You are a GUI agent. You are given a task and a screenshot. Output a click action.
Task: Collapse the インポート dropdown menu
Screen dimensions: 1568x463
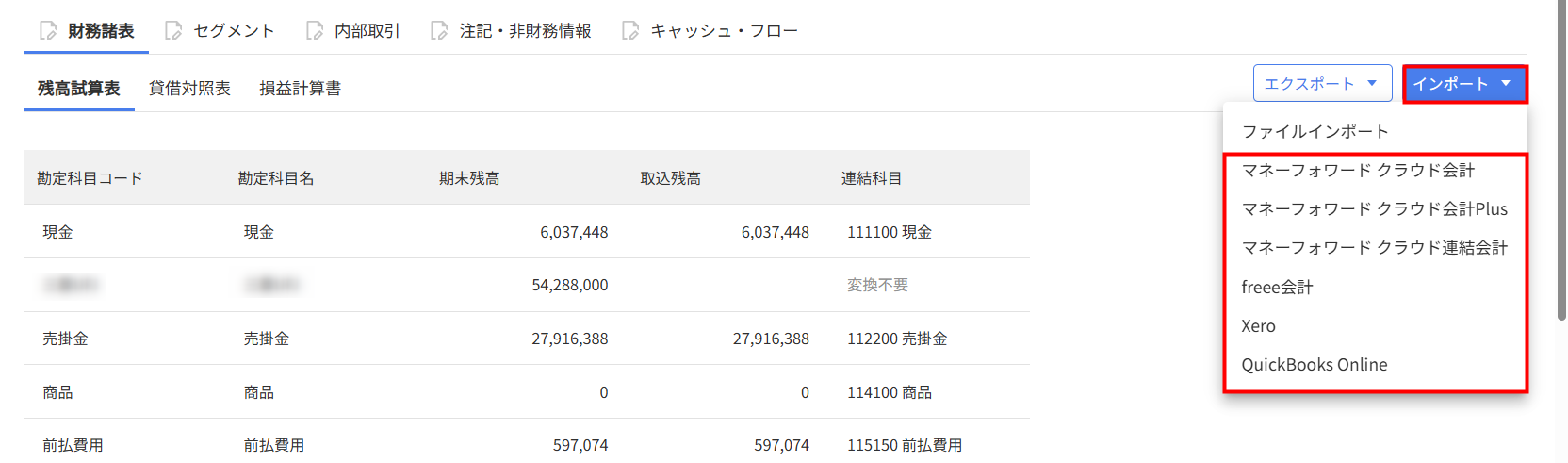(x=1464, y=84)
